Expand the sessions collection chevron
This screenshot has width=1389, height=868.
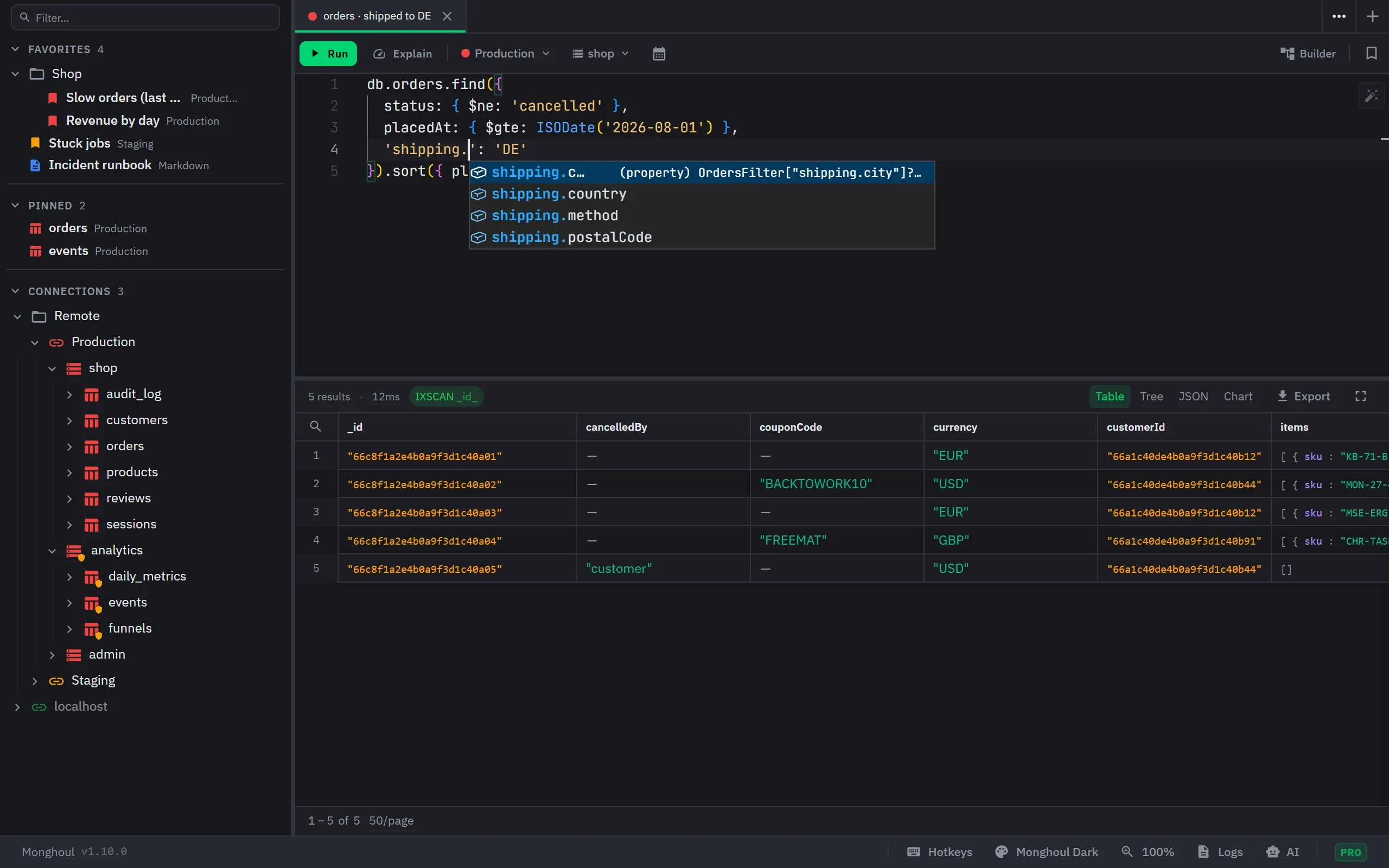click(69, 524)
